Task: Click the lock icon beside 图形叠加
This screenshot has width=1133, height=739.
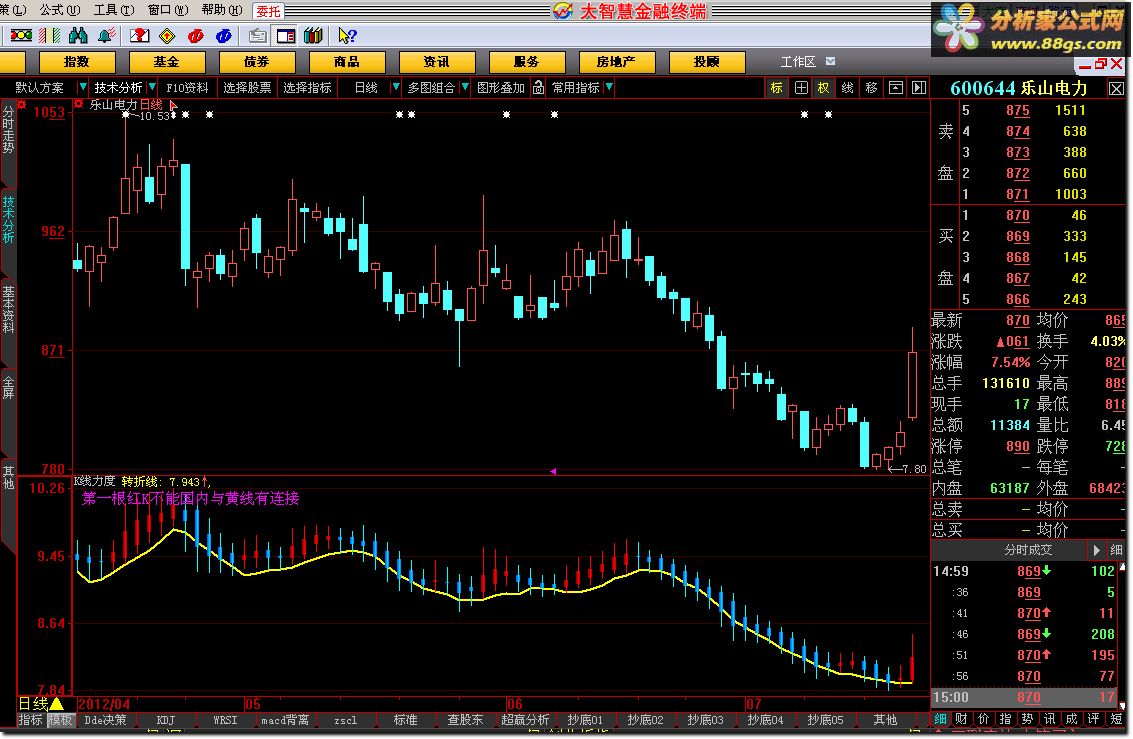Action: tap(538, 87)
